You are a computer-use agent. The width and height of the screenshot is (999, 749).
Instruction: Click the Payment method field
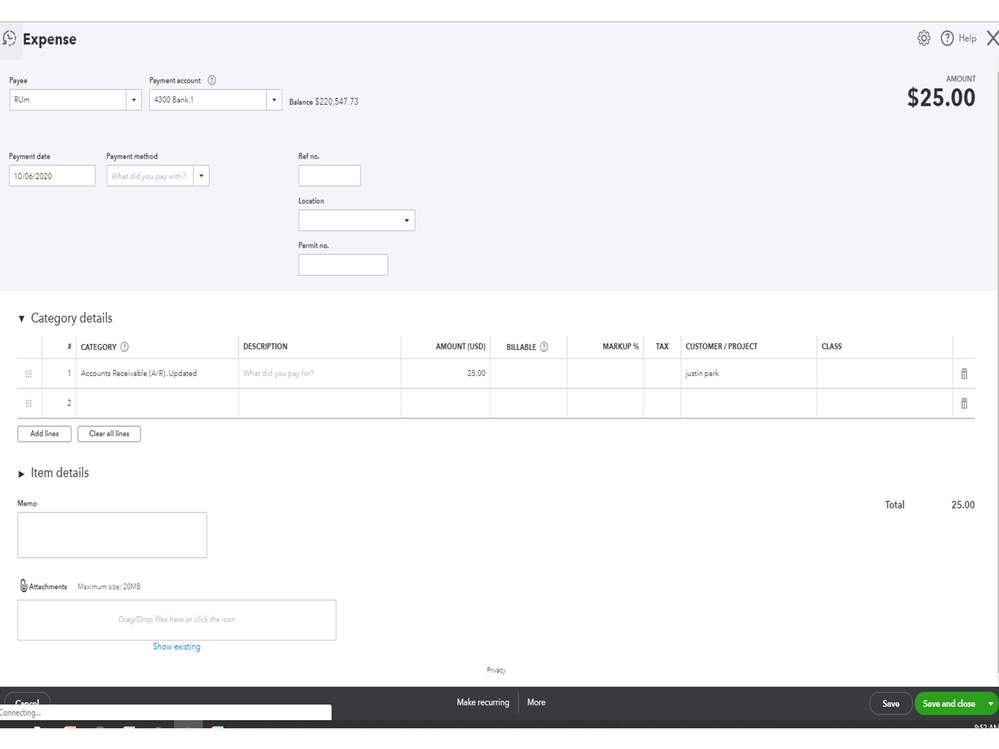pyautogui.click(x=150, y=176)
